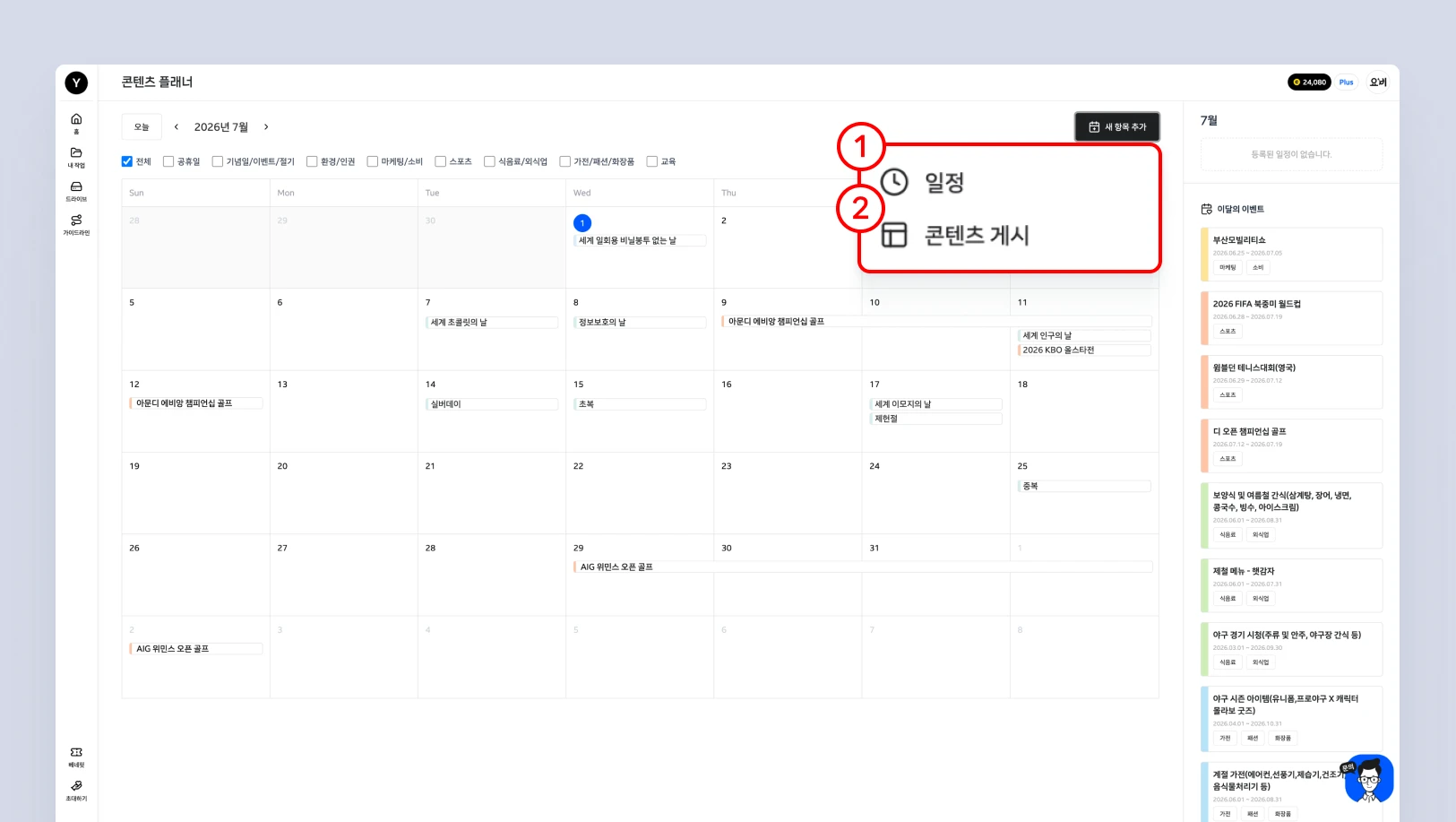Go to next month with right chevron
Viewport: 1456px width, 822px height.
[266, 127]
